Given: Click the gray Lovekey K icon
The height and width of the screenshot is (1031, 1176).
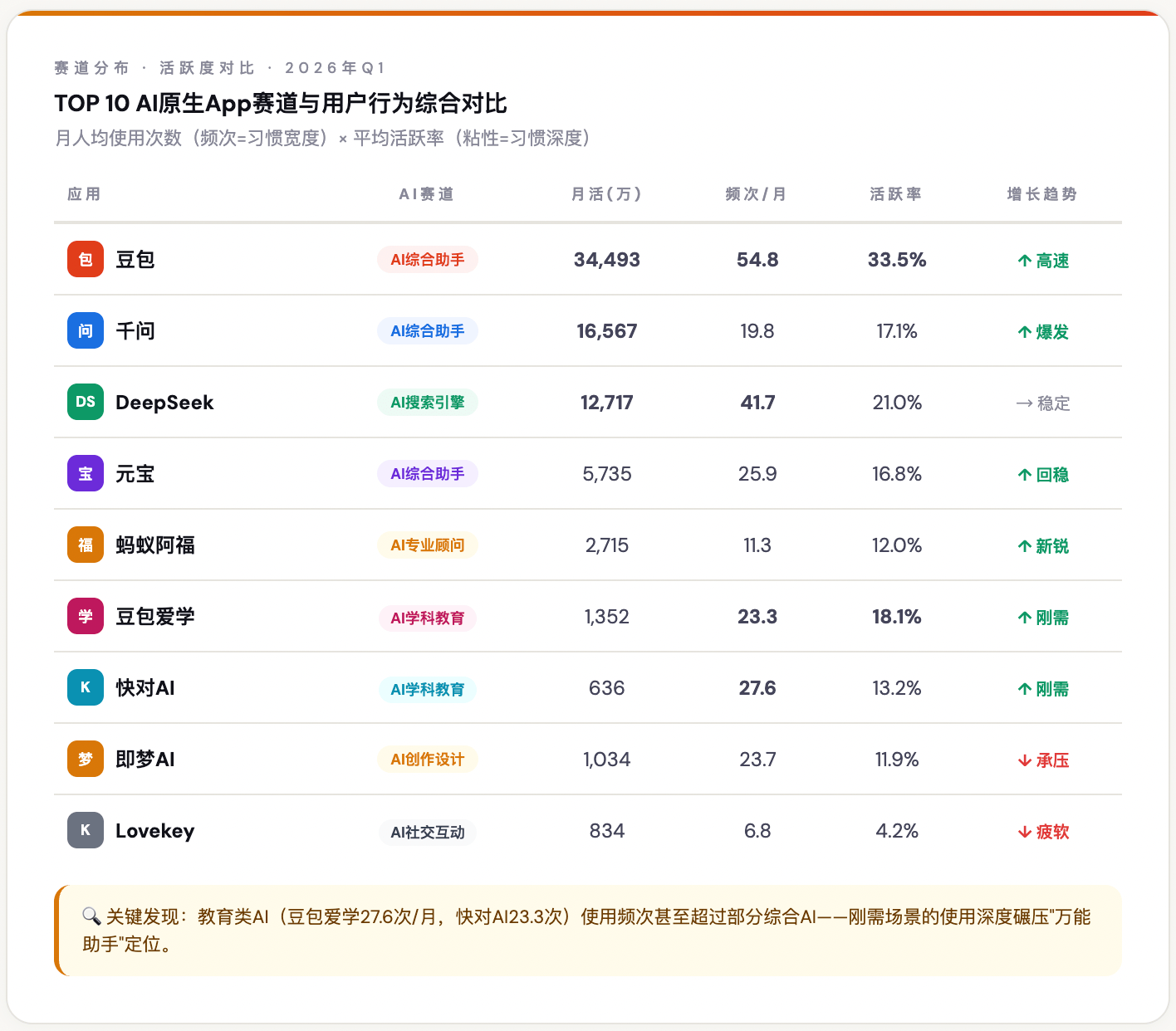Looking at the screenshot, I should (86, 831).
